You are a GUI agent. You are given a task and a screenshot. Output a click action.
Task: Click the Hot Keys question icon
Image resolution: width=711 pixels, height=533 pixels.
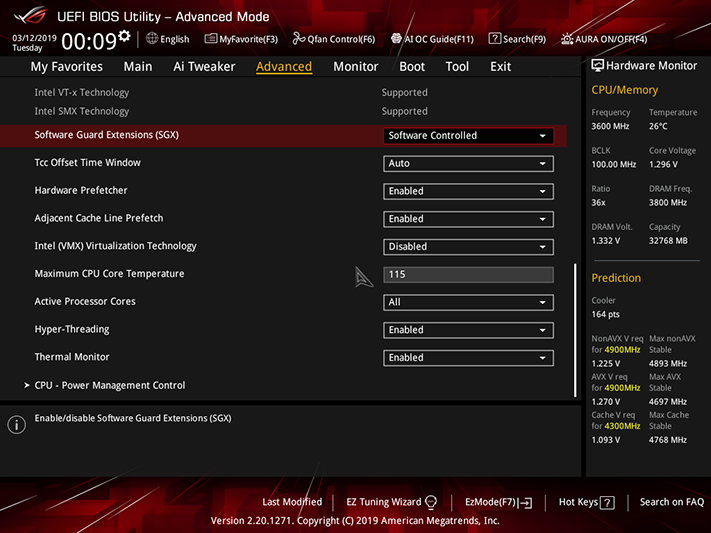[x=607, y=503]
